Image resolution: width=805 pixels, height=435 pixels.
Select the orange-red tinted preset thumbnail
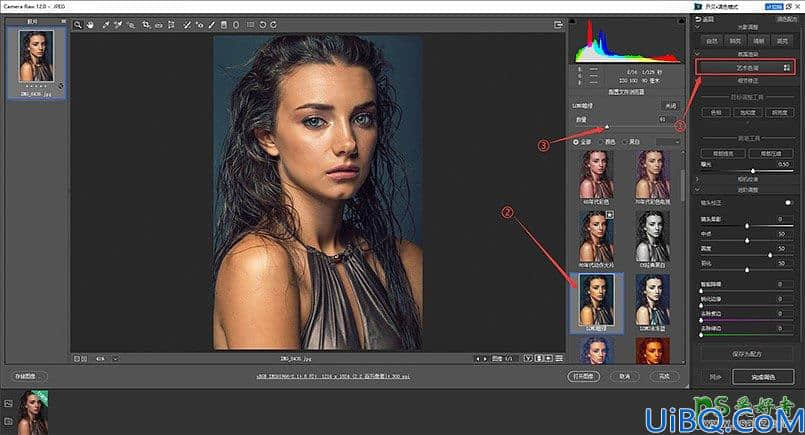point(652,350)
